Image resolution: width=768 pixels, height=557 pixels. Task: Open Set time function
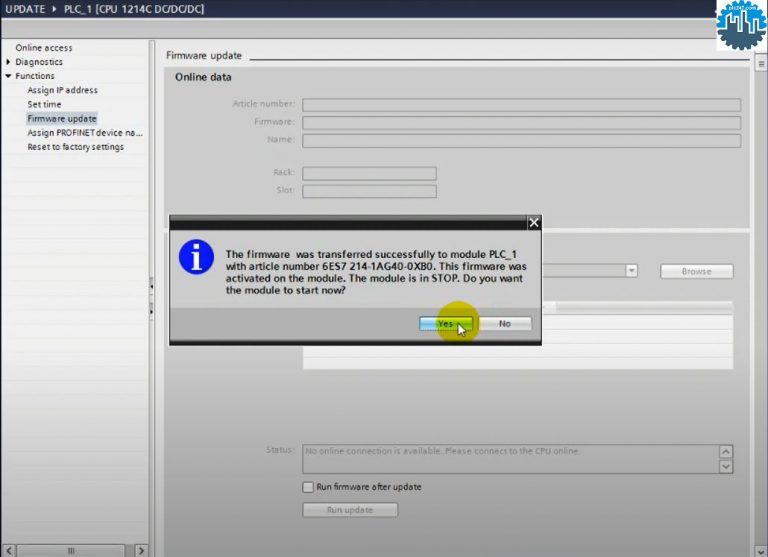[x=44, y=104]
